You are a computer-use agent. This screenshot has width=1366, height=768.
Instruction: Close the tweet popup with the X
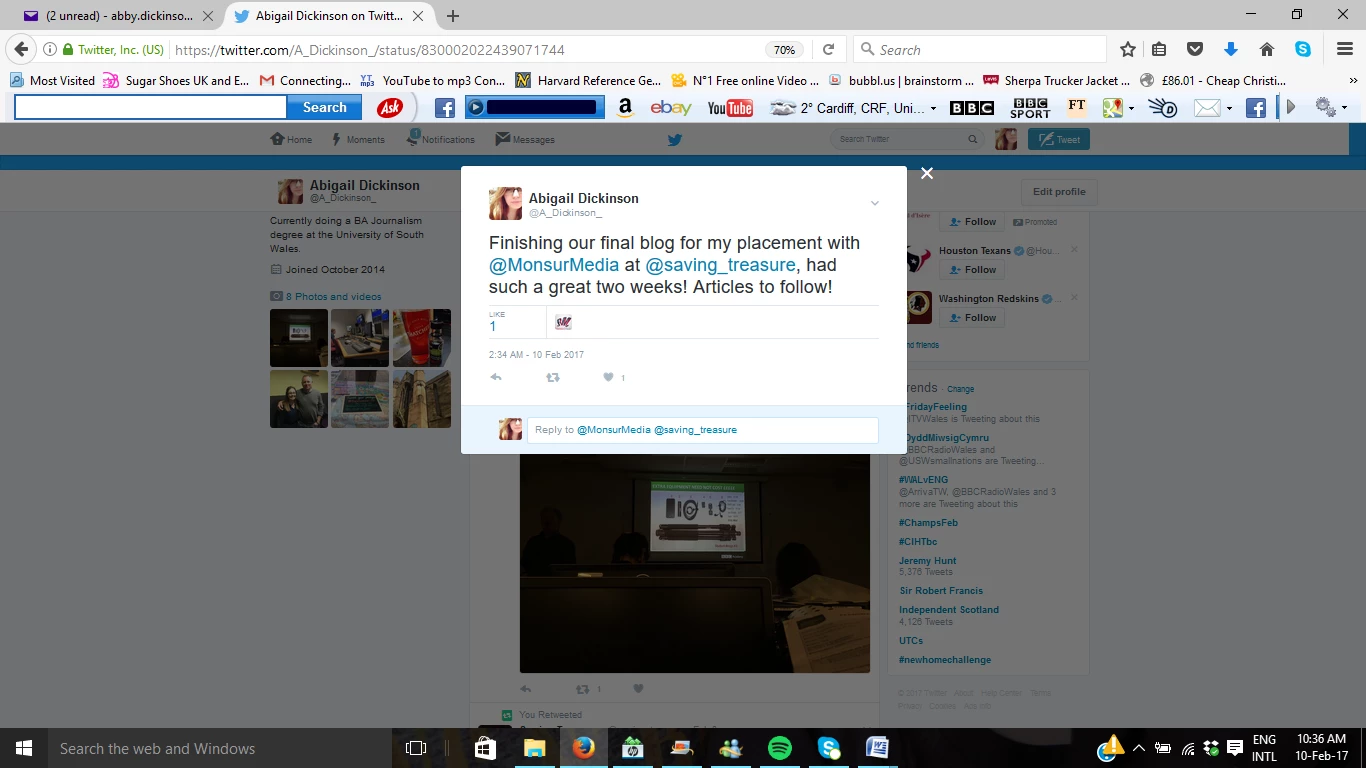(x=927, y=174)
